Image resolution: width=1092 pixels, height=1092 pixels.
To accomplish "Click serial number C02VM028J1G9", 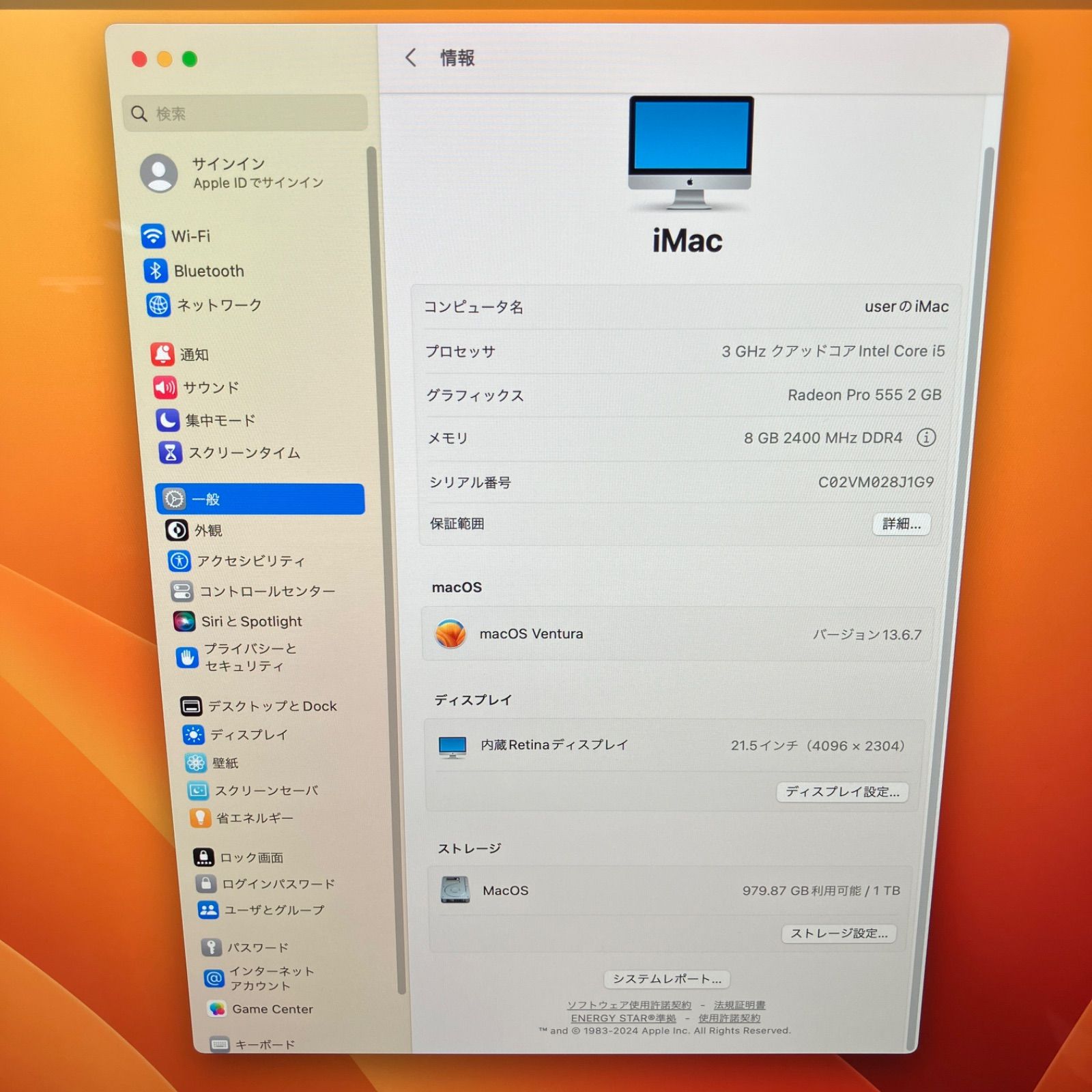I will (x=876, y=482).
